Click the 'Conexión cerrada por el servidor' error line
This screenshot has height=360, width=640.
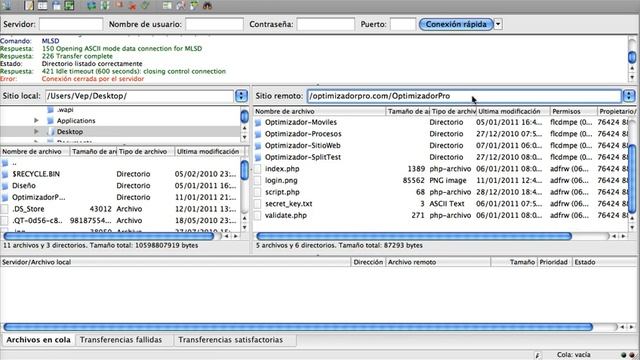(x=93, y=79)
